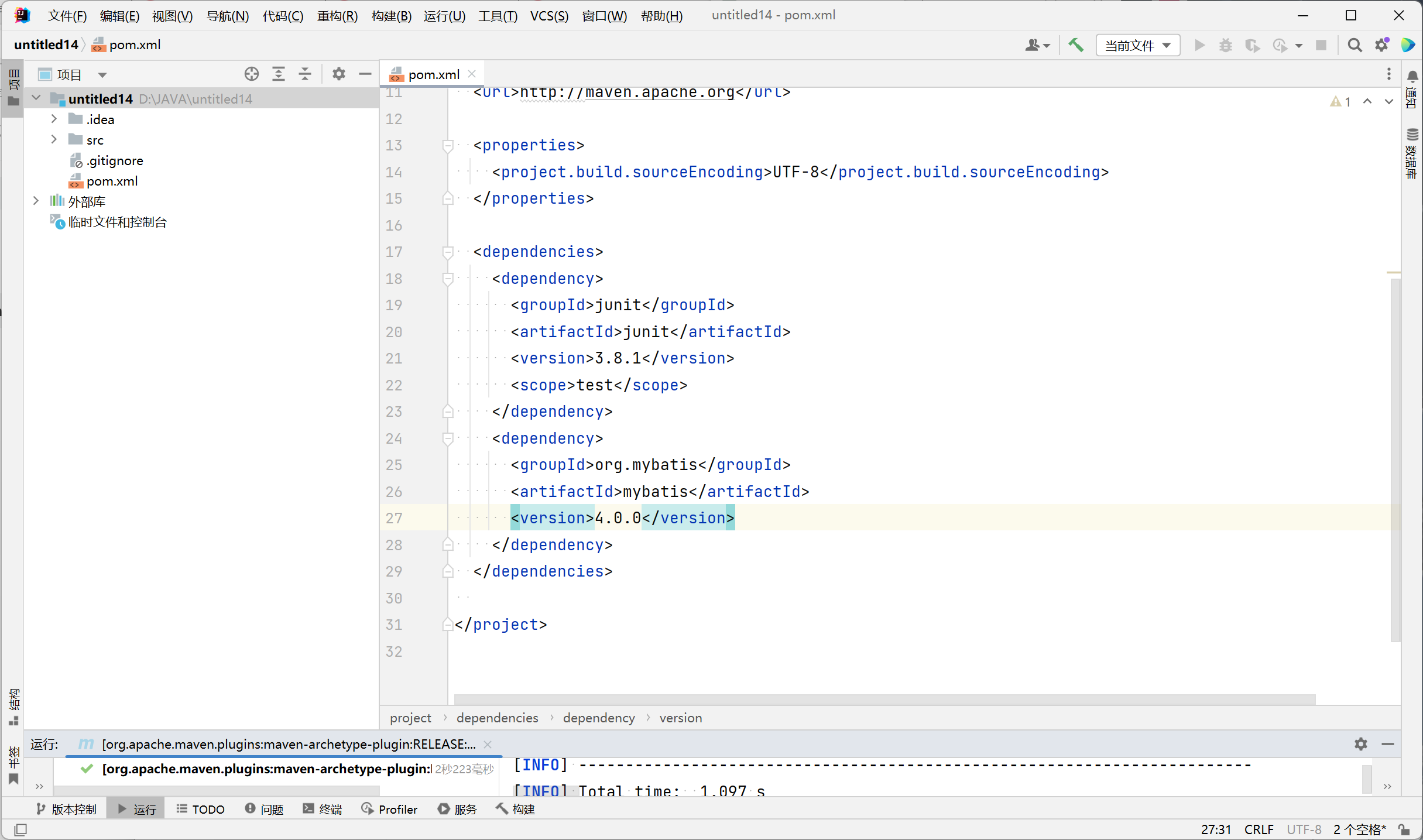Click the debug bug icon in toolbar
This screenshot has width=1423, height=840.
coord(1225,45)
